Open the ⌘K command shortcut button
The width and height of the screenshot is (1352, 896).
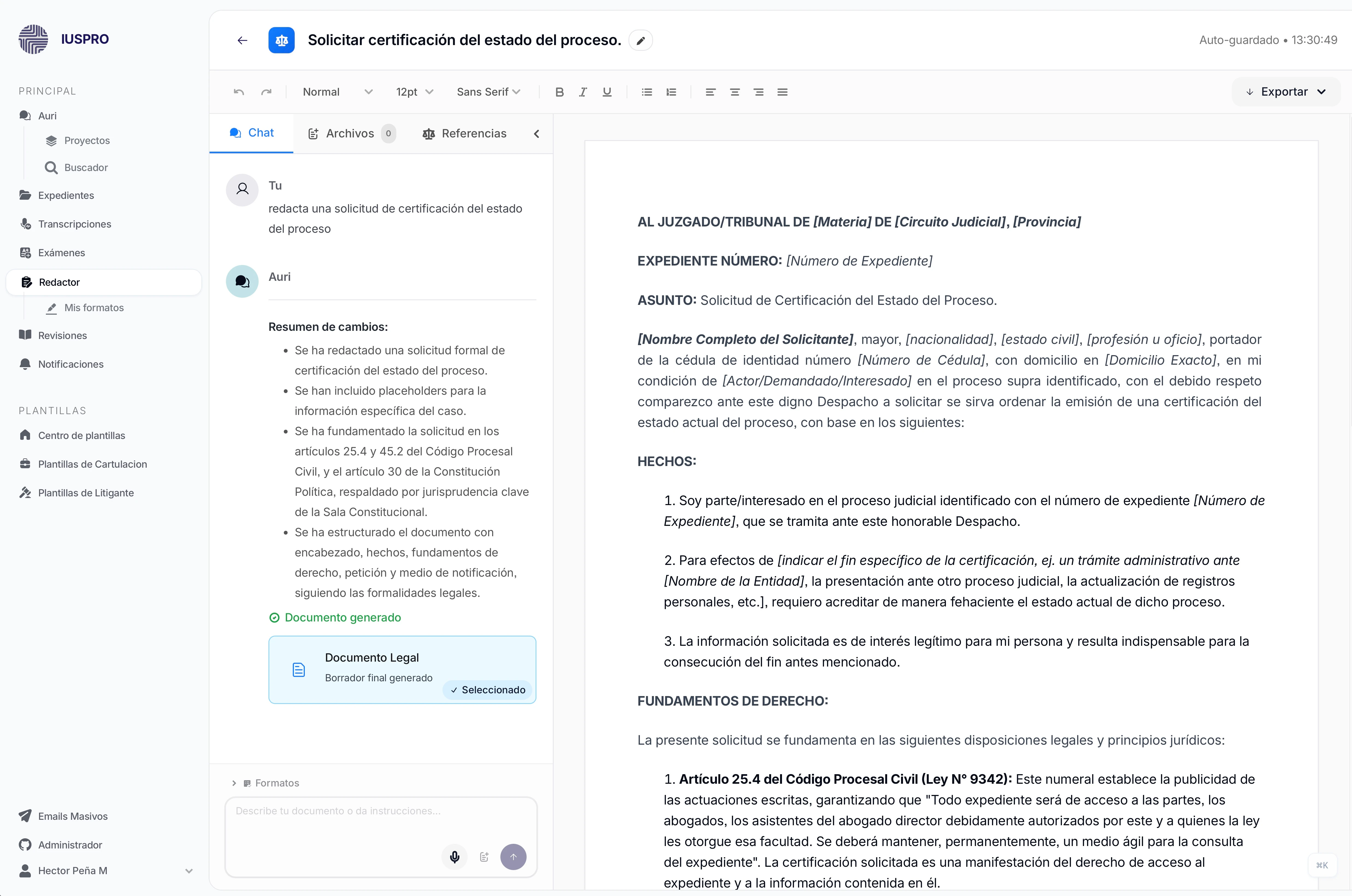tap(1322, 865)
